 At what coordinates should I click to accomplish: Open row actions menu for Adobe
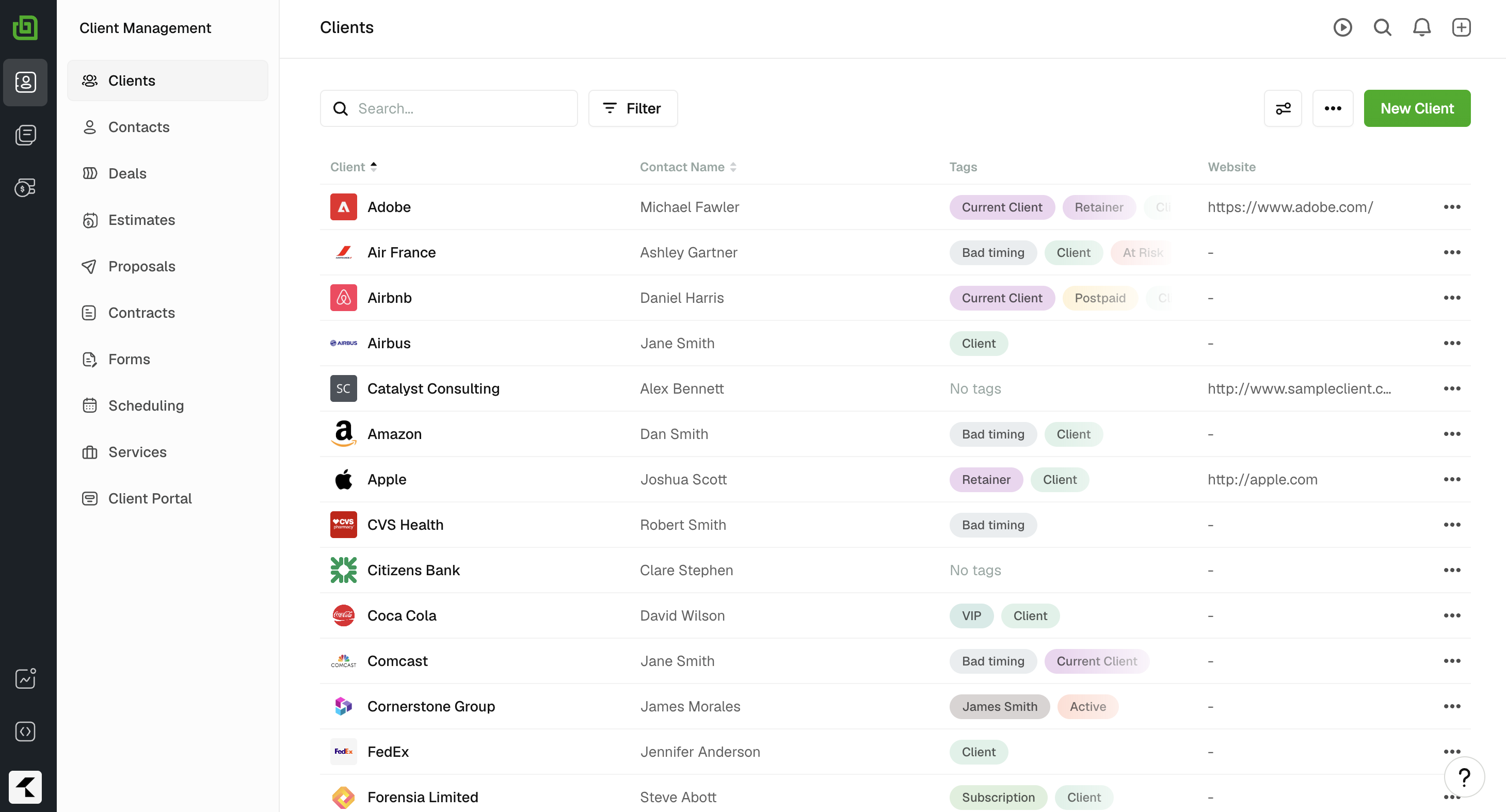pyautogui.click(x=1452, y=207)
